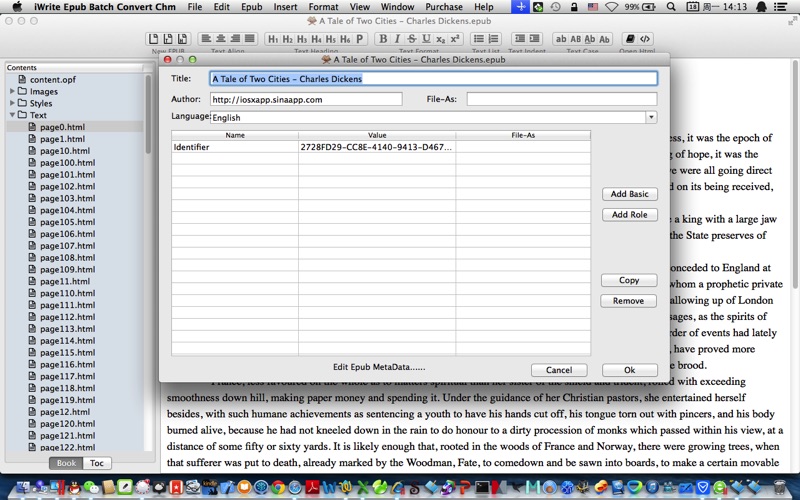Click the Contents sidebar scrollbar
The width and height of the screenshot is (800, 500).
click(148, 114)
